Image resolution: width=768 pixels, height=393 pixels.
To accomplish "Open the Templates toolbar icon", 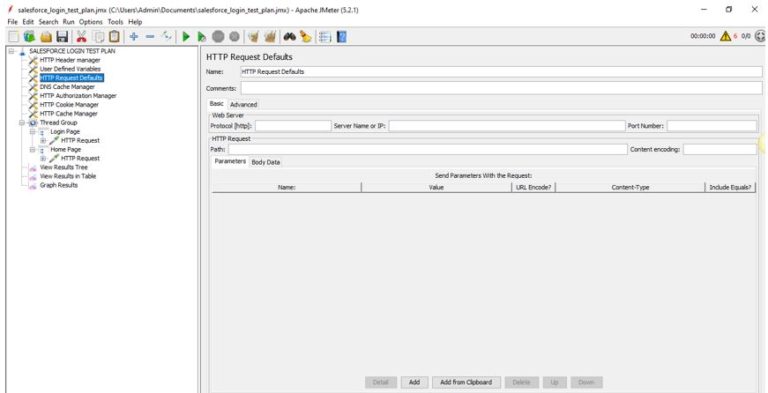I will click(x=29, y=36).
